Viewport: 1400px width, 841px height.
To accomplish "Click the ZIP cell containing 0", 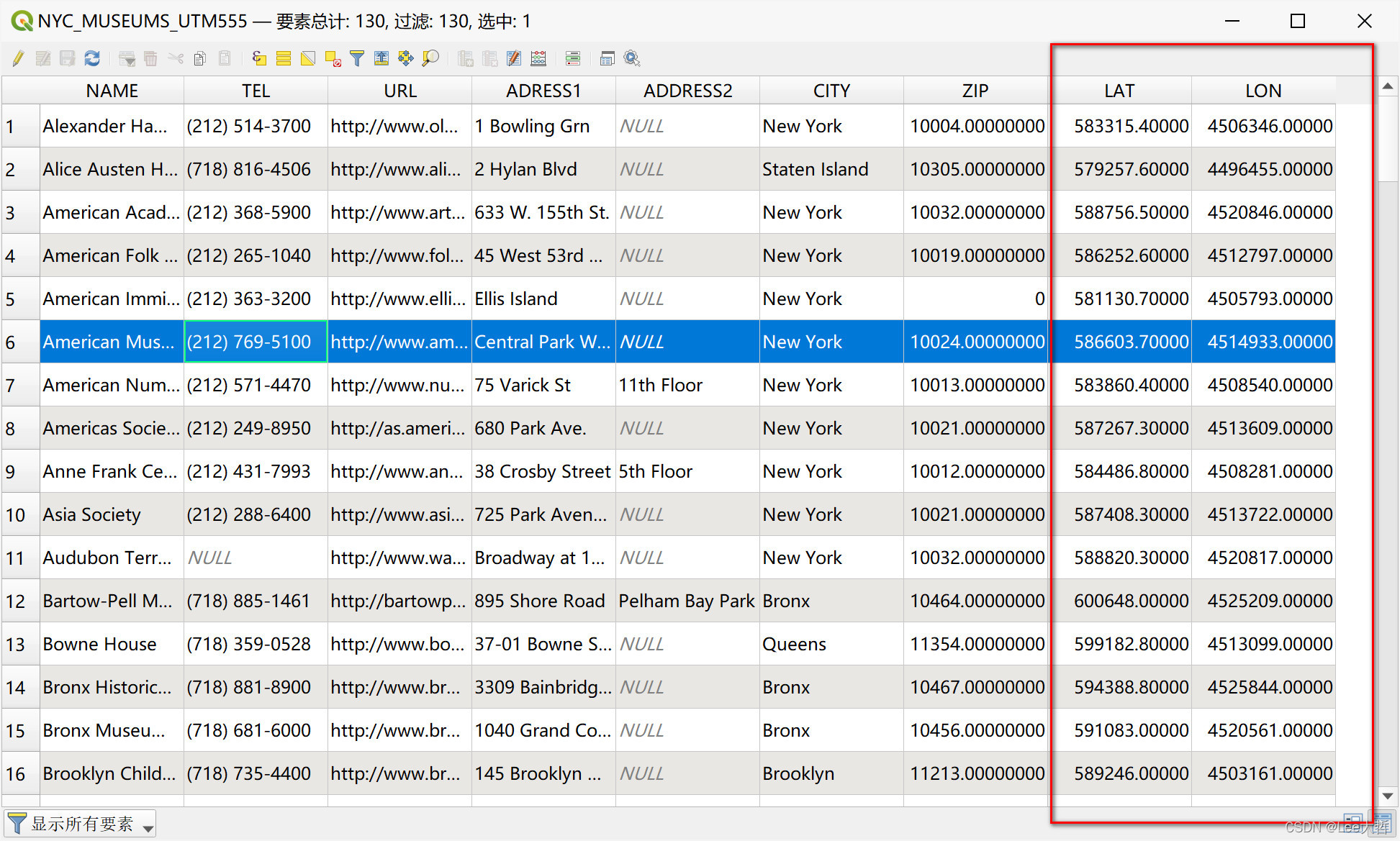I will coord(975,299).
